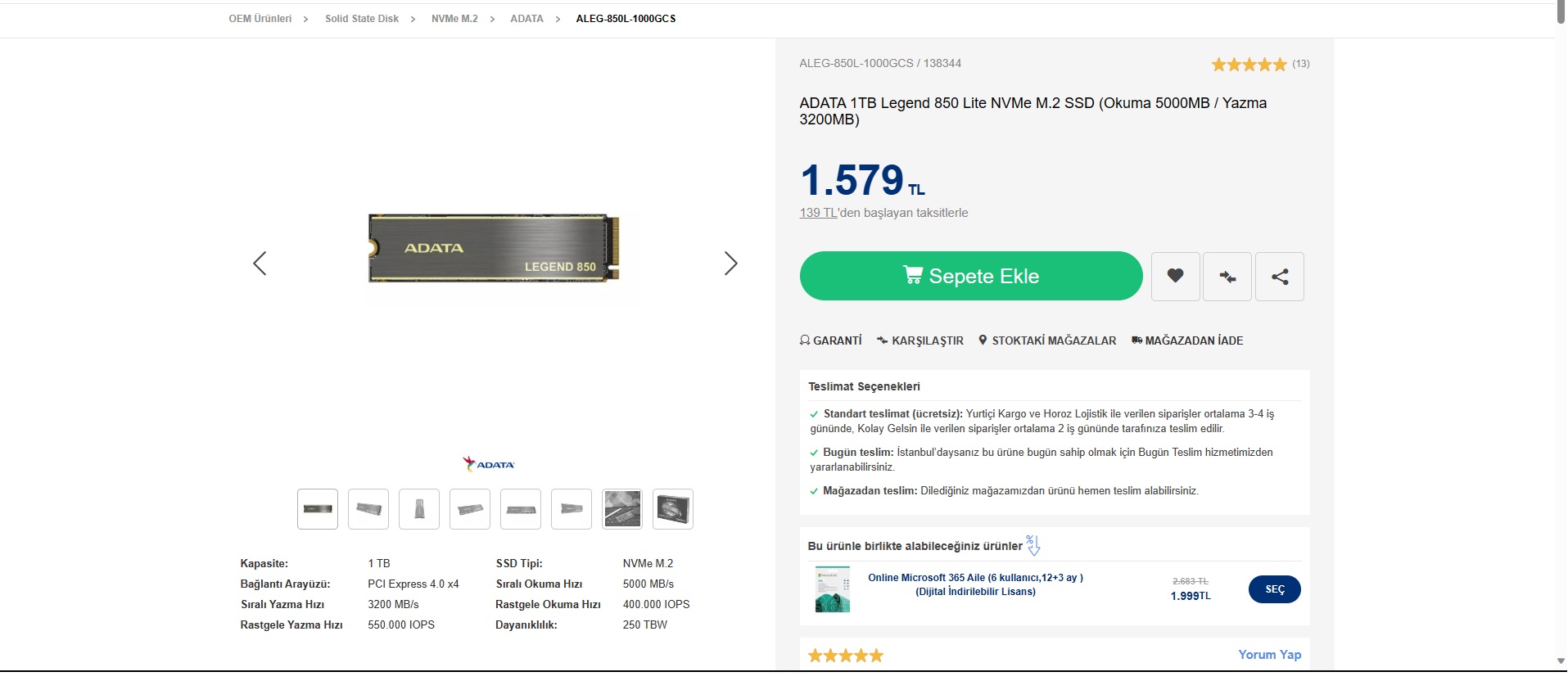The image size is (1568, 699).
Task: Click Sepete Ekle to add to cart
Action: 971,276
